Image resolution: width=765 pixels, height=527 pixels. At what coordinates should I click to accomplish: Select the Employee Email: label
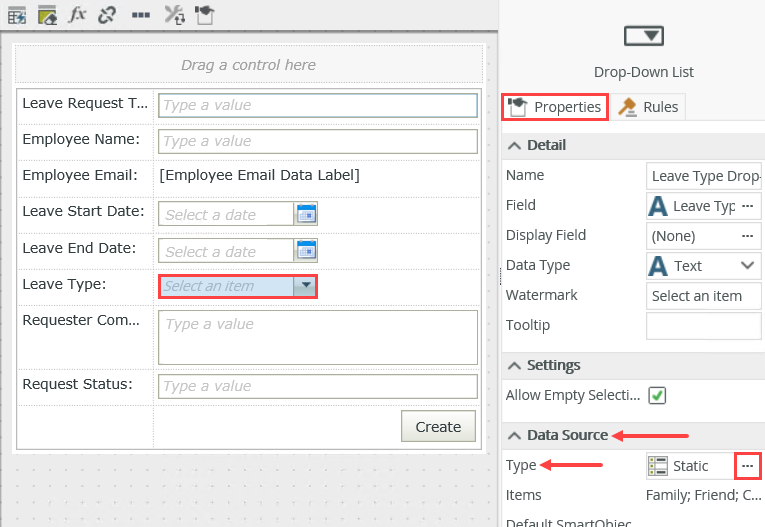click(x=80, y=175)
